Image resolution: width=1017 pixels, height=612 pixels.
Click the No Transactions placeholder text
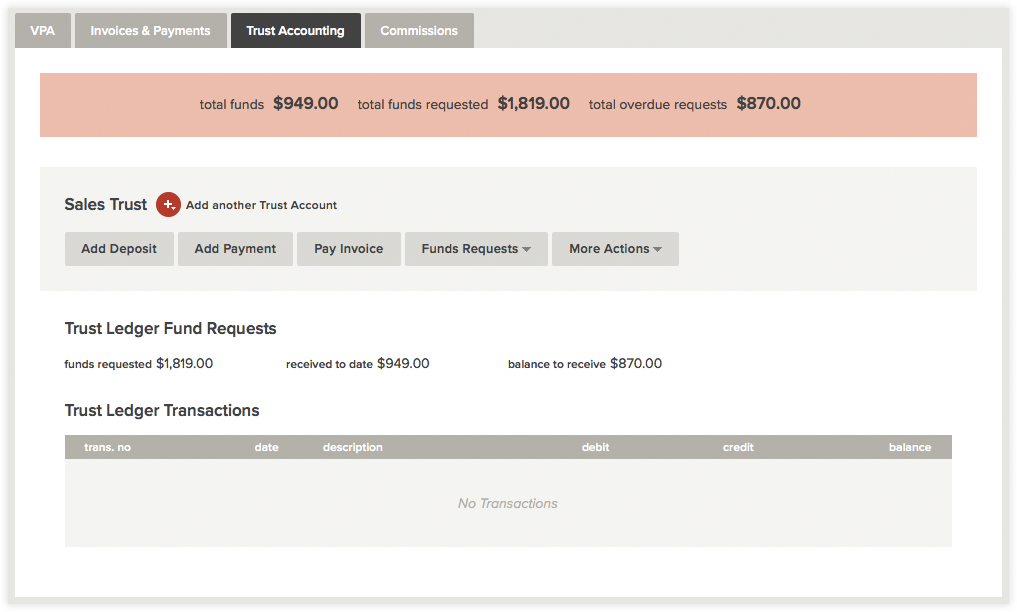pos(508,504)
